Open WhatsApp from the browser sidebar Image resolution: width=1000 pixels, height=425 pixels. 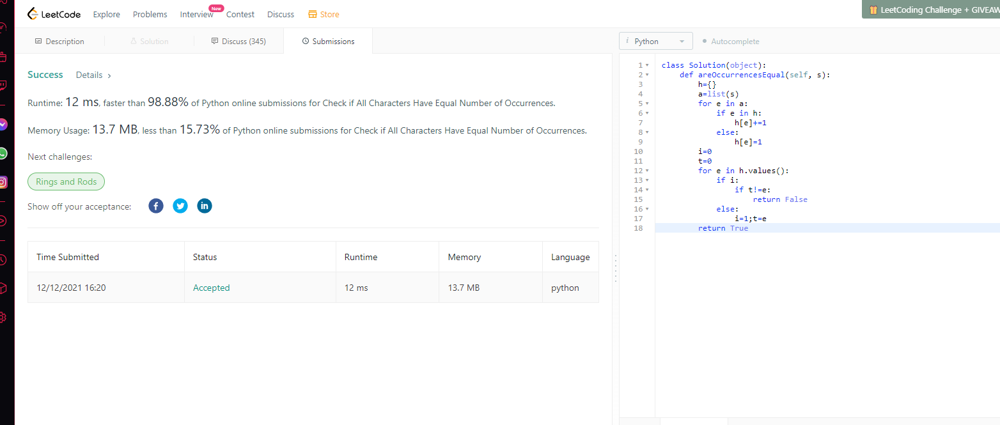click(x=4, y=154)
